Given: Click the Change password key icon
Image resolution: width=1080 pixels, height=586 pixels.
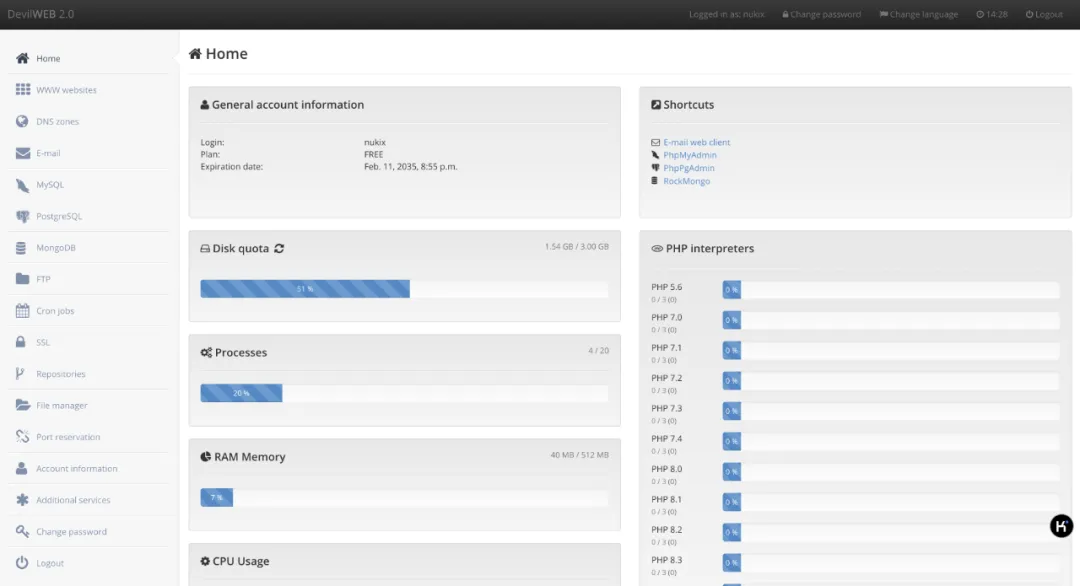Looking at the screenshot, I should tap(22, 532).
